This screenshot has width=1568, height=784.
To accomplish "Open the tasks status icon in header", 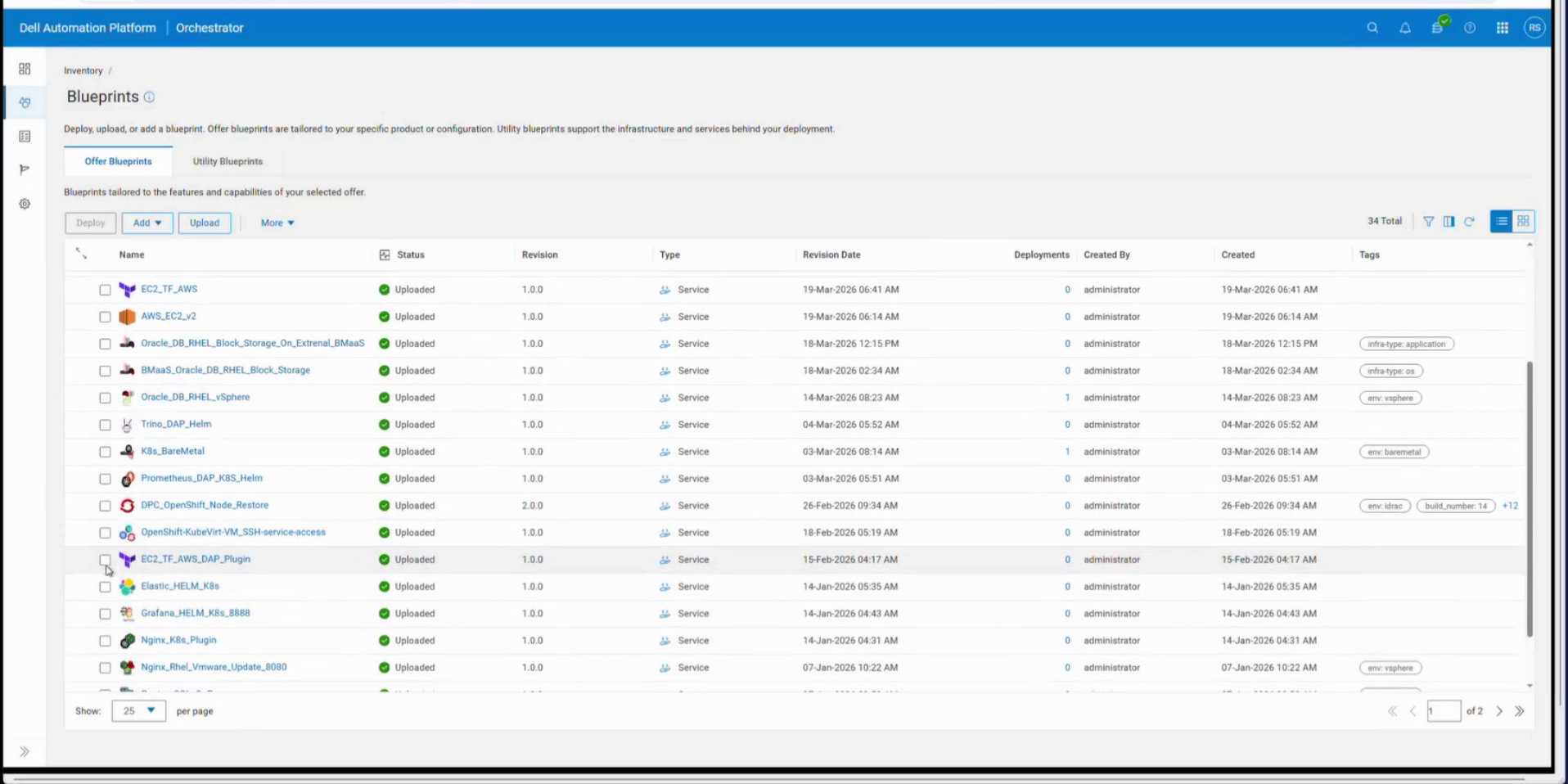I will [x=1438, y=27].
